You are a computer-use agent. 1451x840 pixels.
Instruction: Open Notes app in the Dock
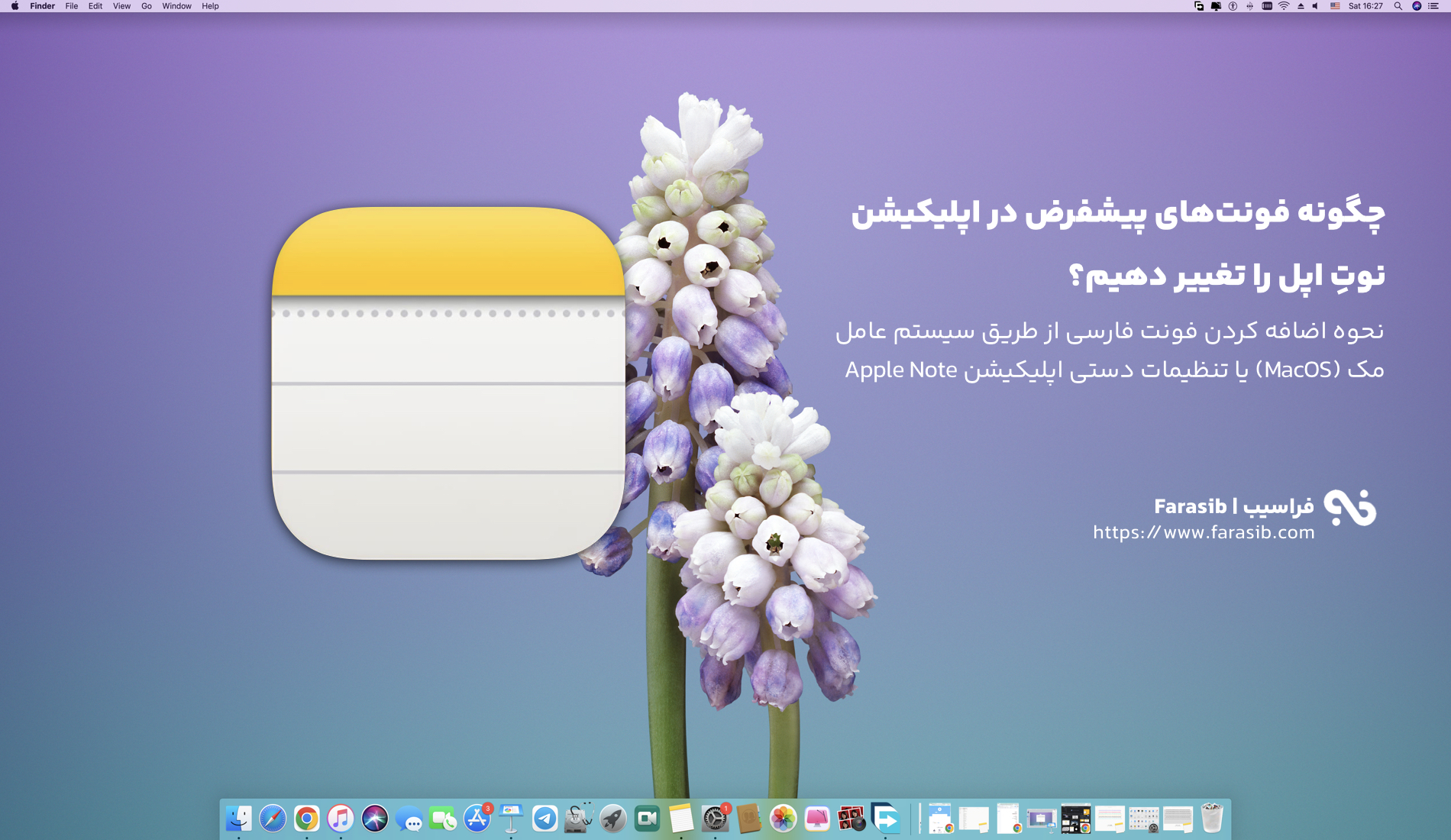point(681,819)
